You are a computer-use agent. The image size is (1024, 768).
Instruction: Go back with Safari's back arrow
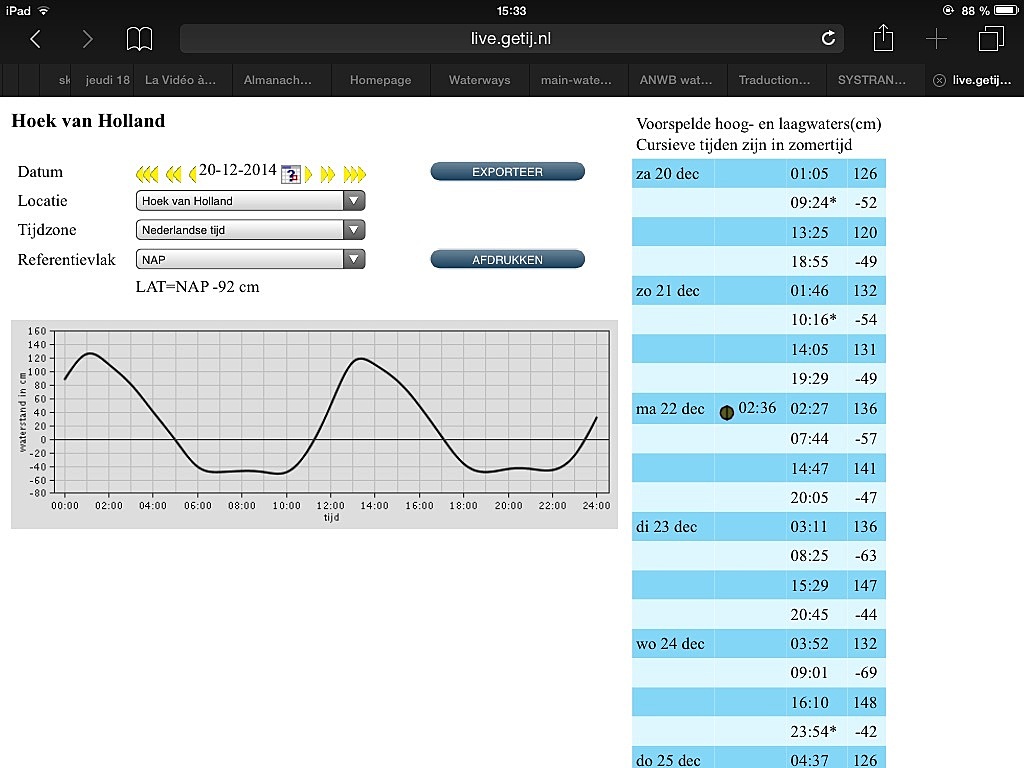[36, 39]
